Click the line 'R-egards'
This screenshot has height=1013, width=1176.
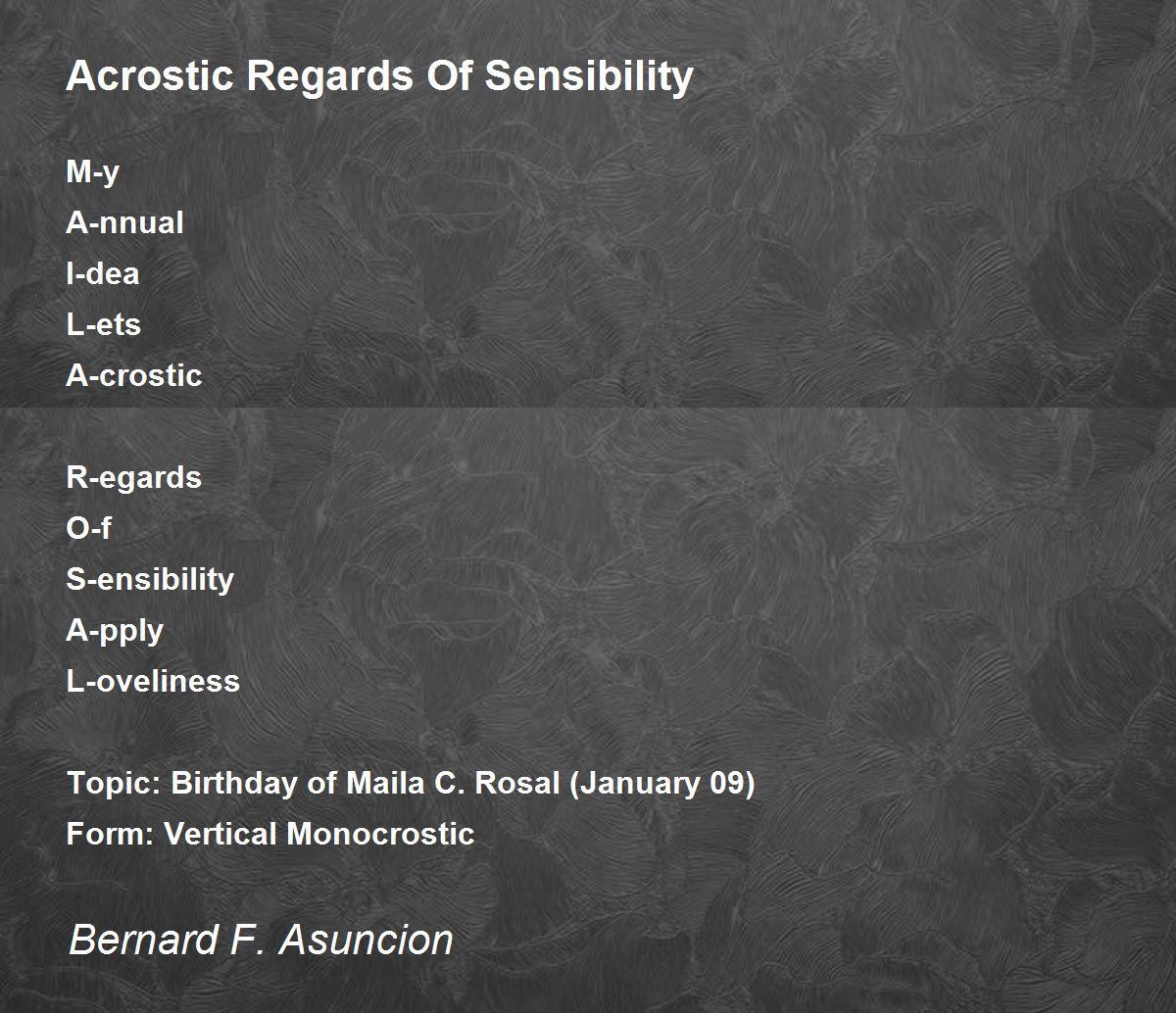[x=133, y=478]
